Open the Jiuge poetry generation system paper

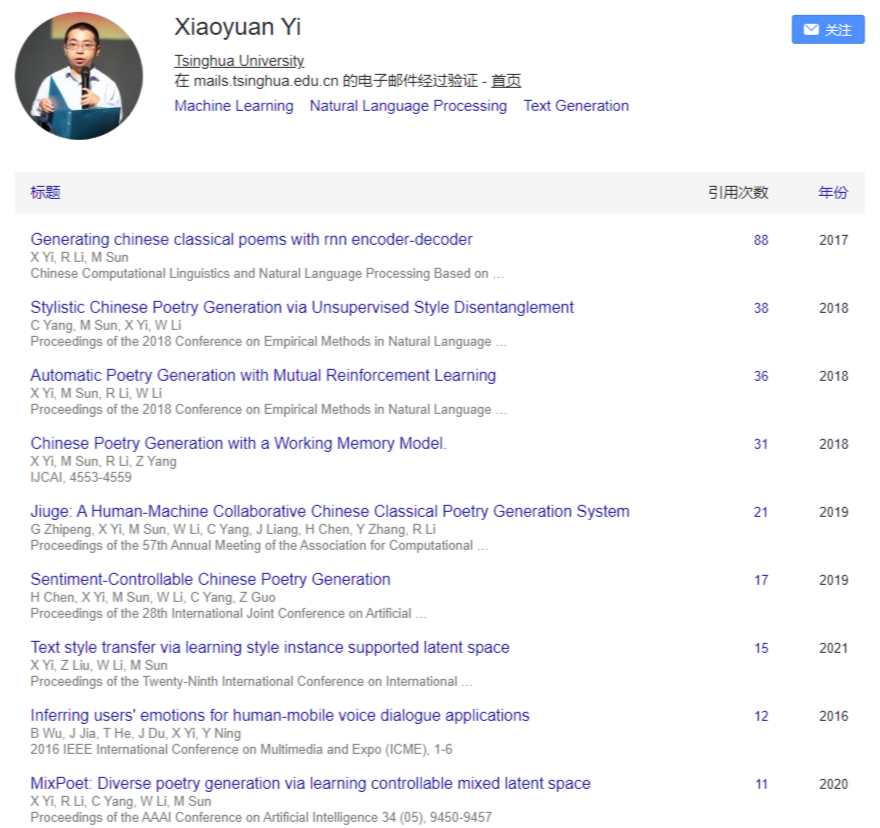click(x=330, y=511)
